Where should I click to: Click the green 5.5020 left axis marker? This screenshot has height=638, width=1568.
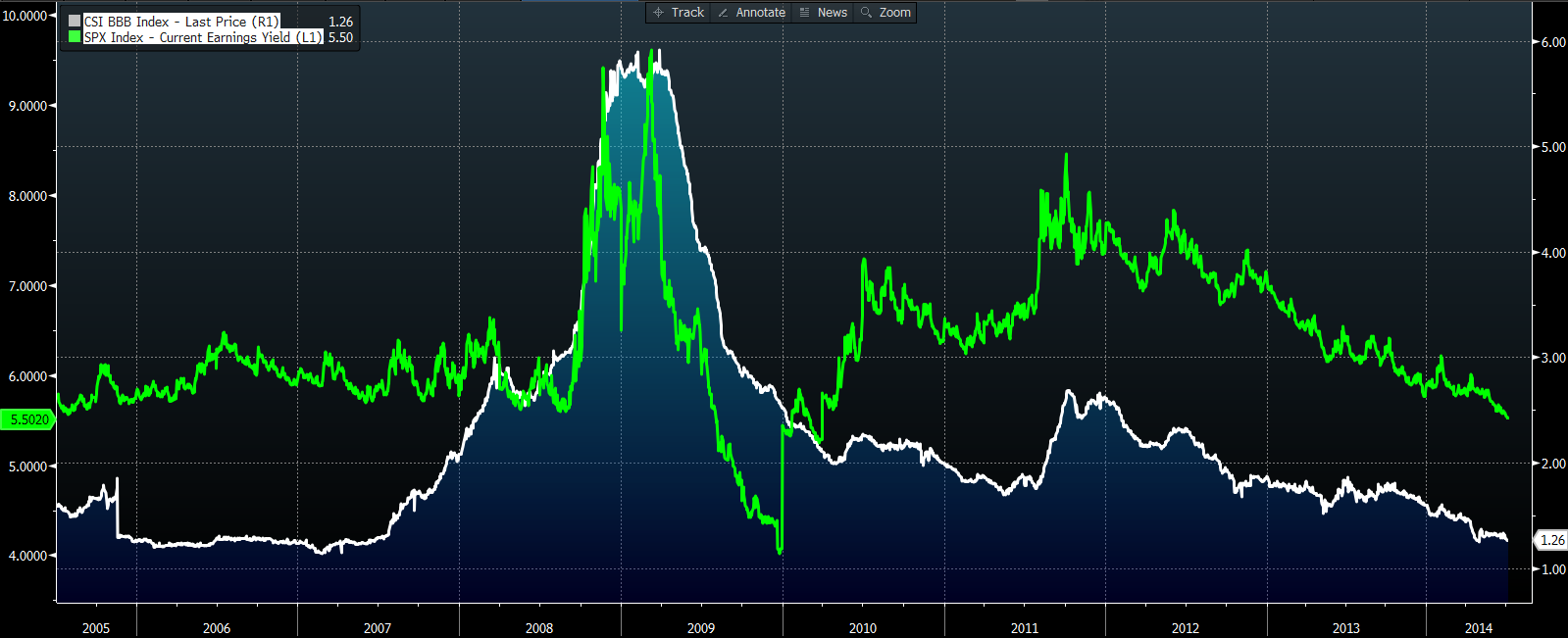pyautogui.click(x=27, y=419)
